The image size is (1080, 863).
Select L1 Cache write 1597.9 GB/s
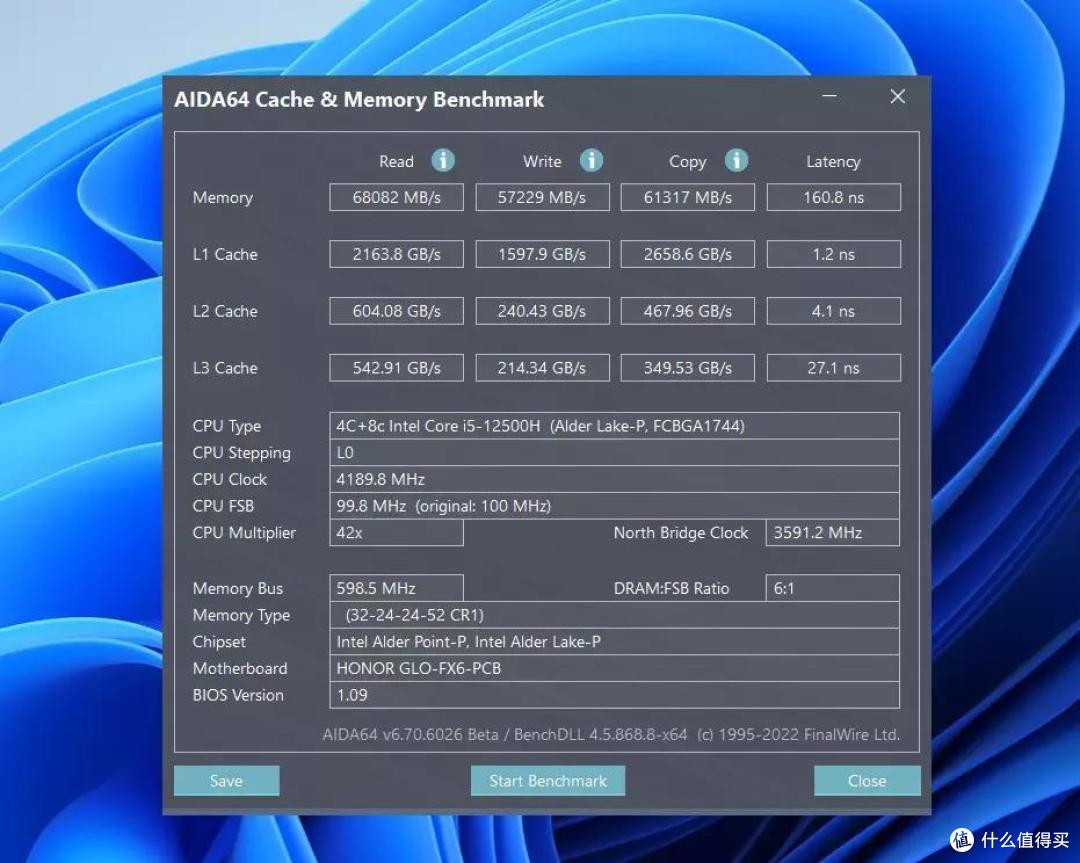pos(542,254)
